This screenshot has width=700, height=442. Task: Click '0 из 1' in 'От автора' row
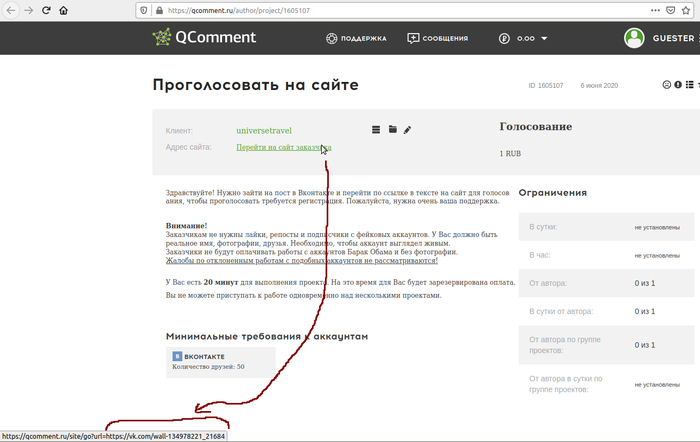(x=645, y=283)
